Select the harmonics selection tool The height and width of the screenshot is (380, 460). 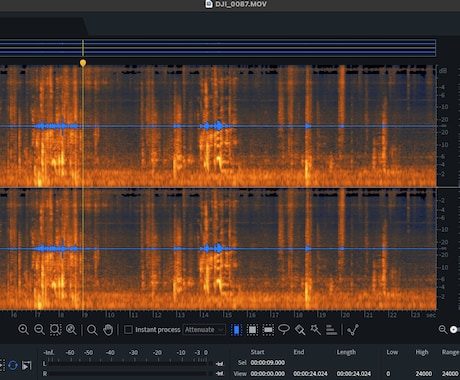pyautogui.click(x=331, y=330)
